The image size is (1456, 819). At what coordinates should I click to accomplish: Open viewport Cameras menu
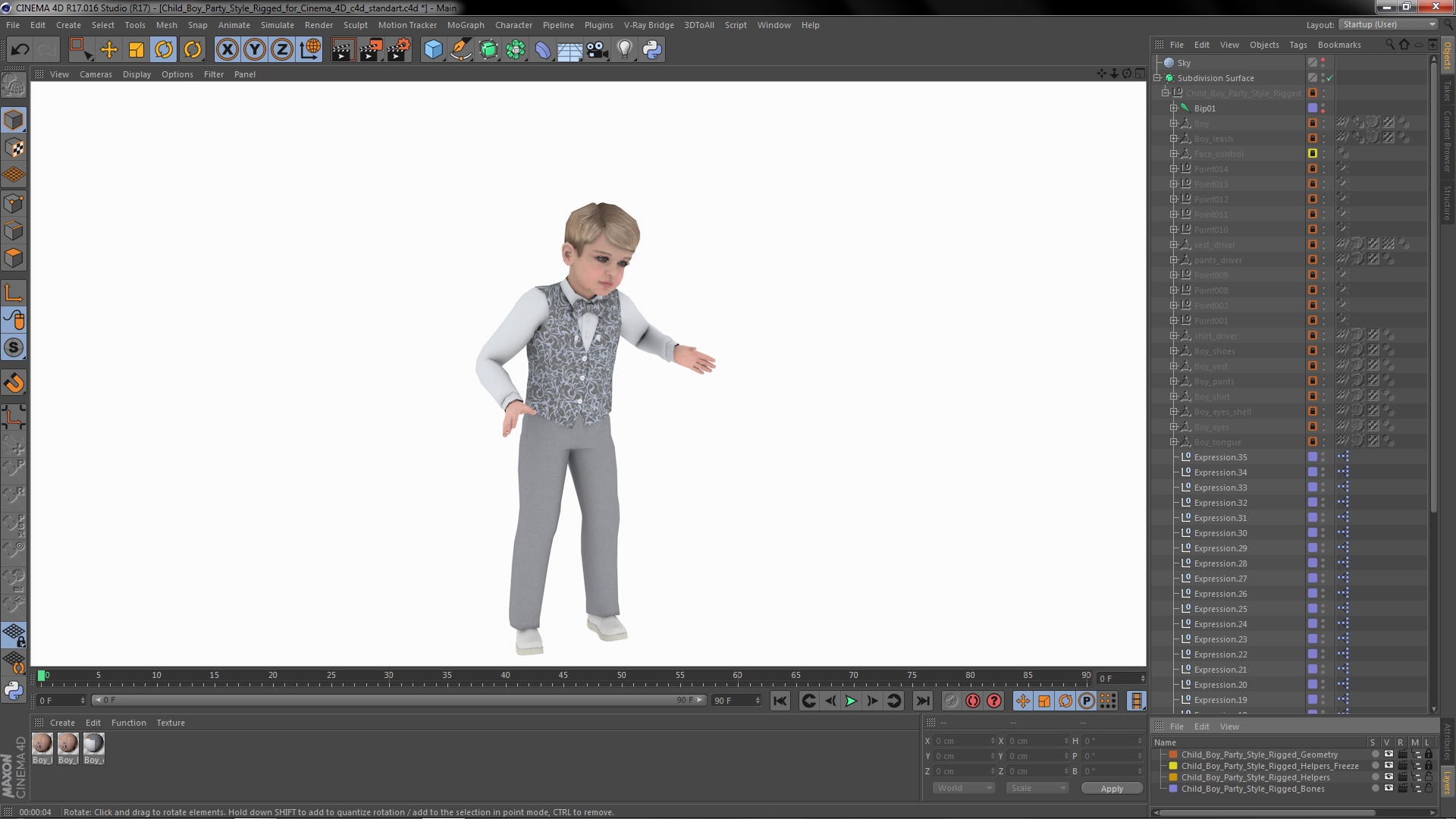coord(96,74)
